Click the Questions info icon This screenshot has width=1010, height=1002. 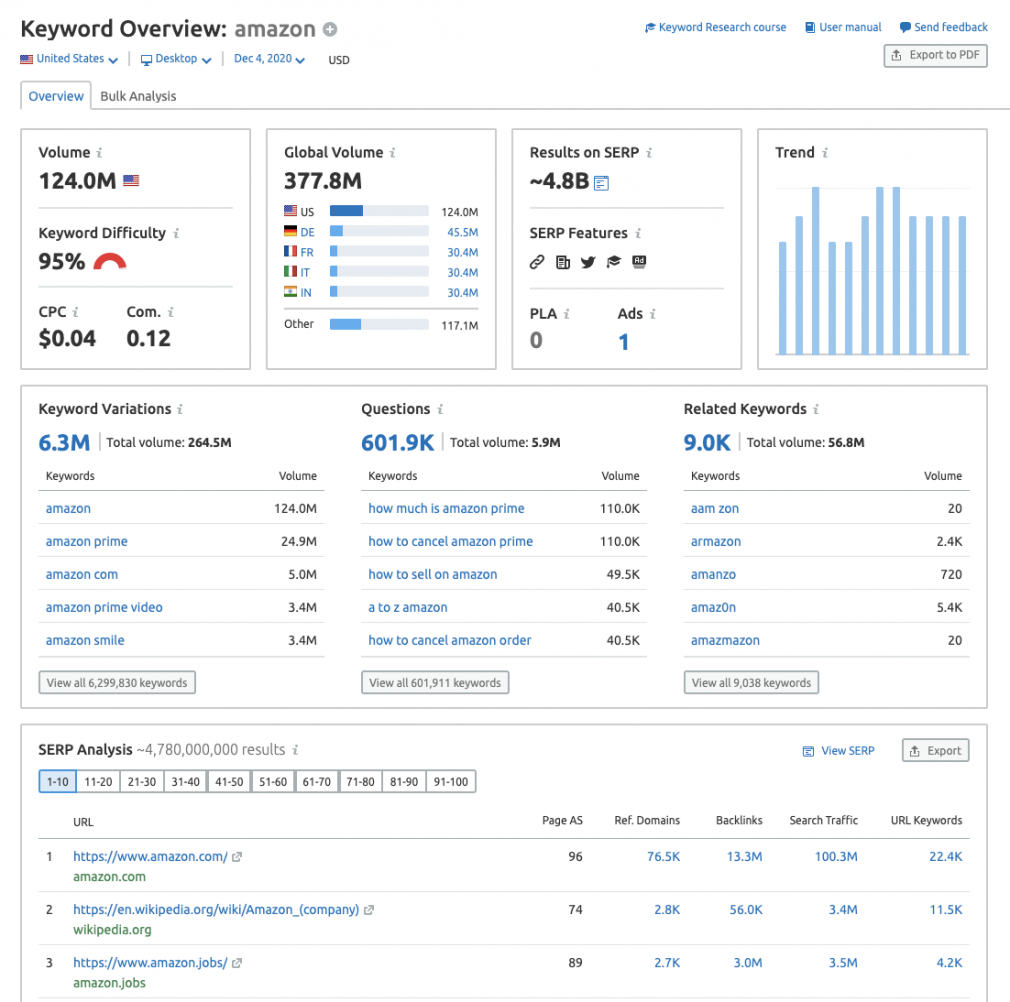point(440,409)
